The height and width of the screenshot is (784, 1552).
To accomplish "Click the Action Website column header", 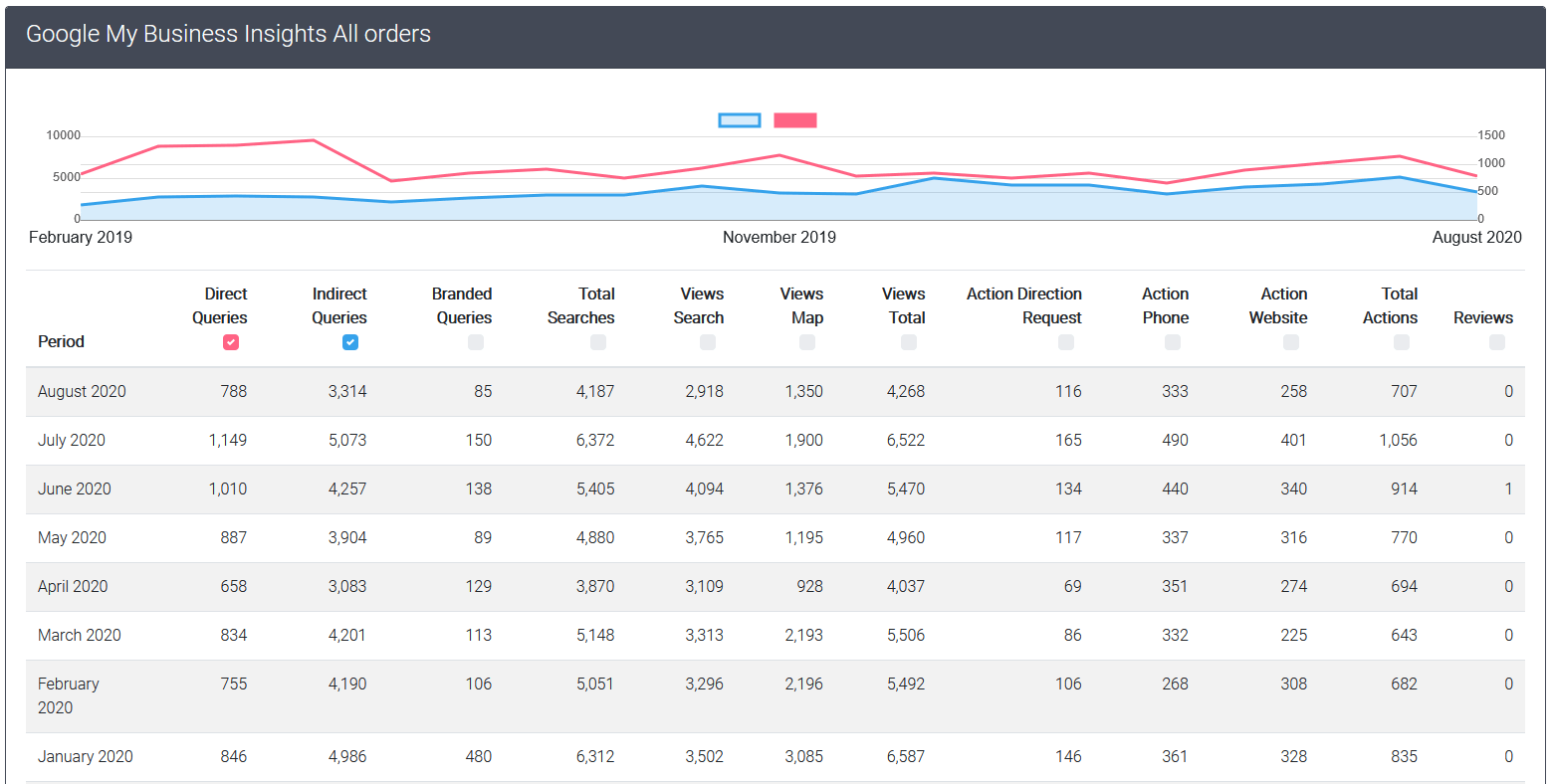I will tap(1278, 305).
